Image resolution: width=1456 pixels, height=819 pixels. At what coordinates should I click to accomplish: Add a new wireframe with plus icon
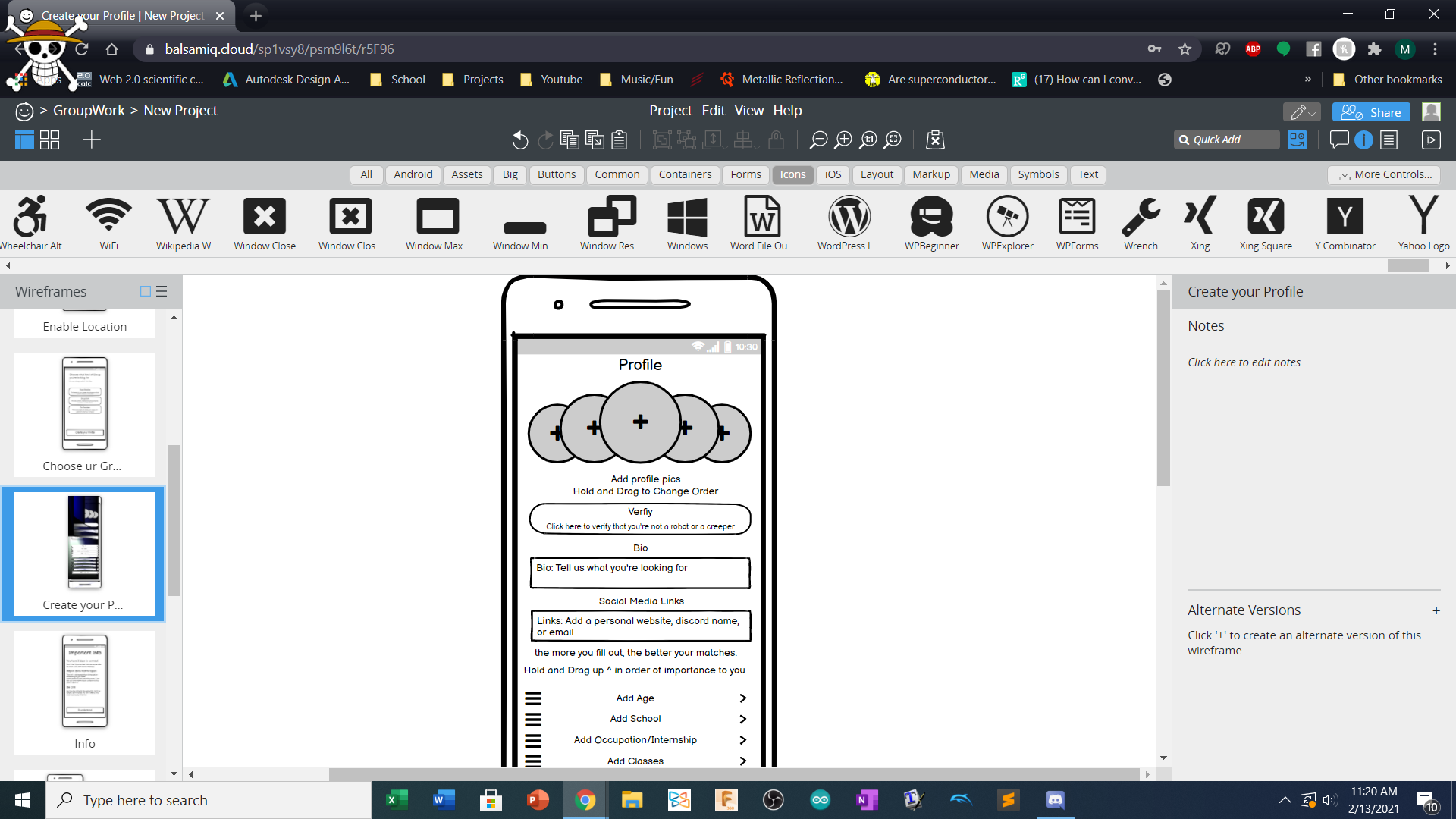pyautogui.click(x=91, y=140)
